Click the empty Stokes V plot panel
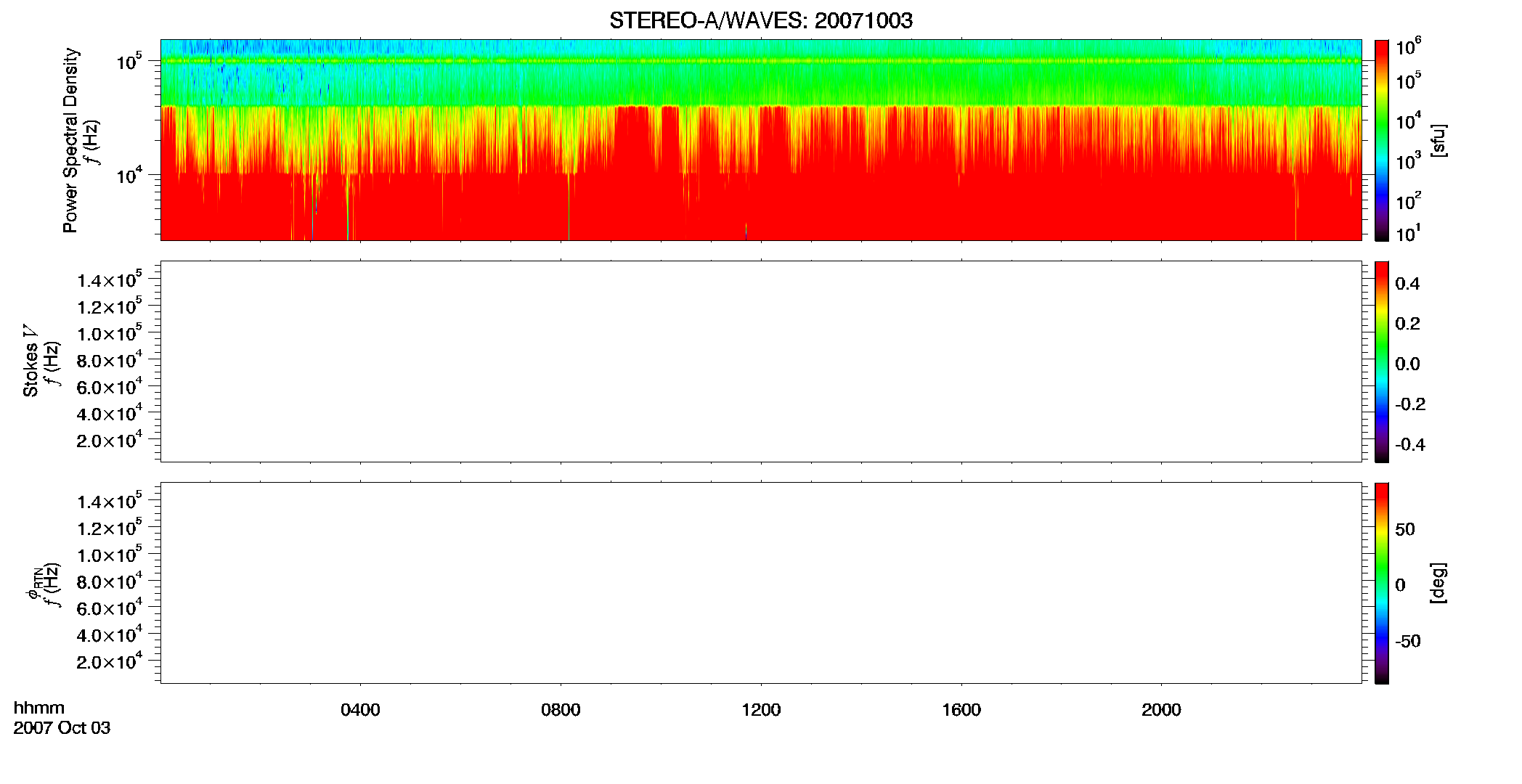 point(761,362)
